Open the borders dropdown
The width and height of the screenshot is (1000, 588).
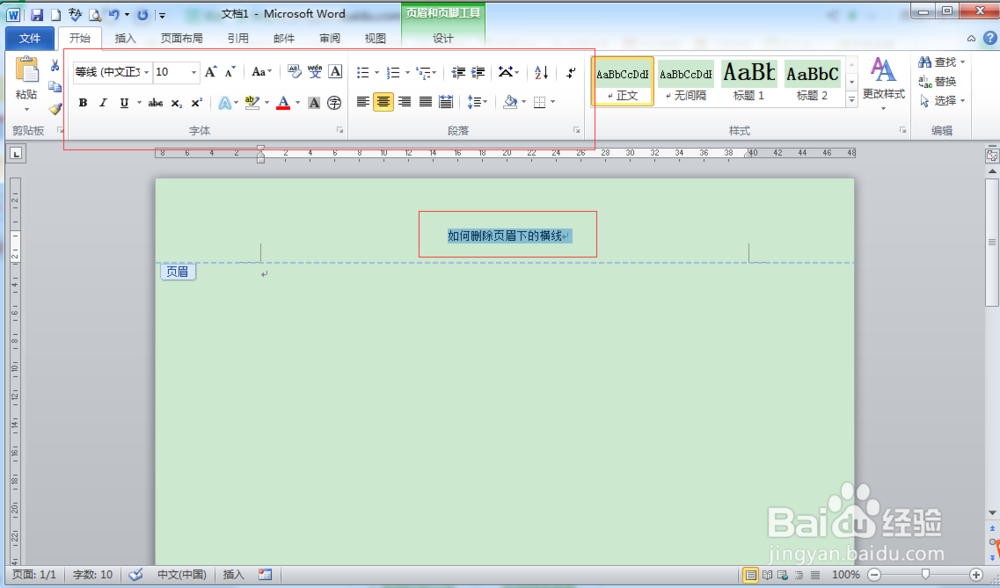[x=553, y=102]
